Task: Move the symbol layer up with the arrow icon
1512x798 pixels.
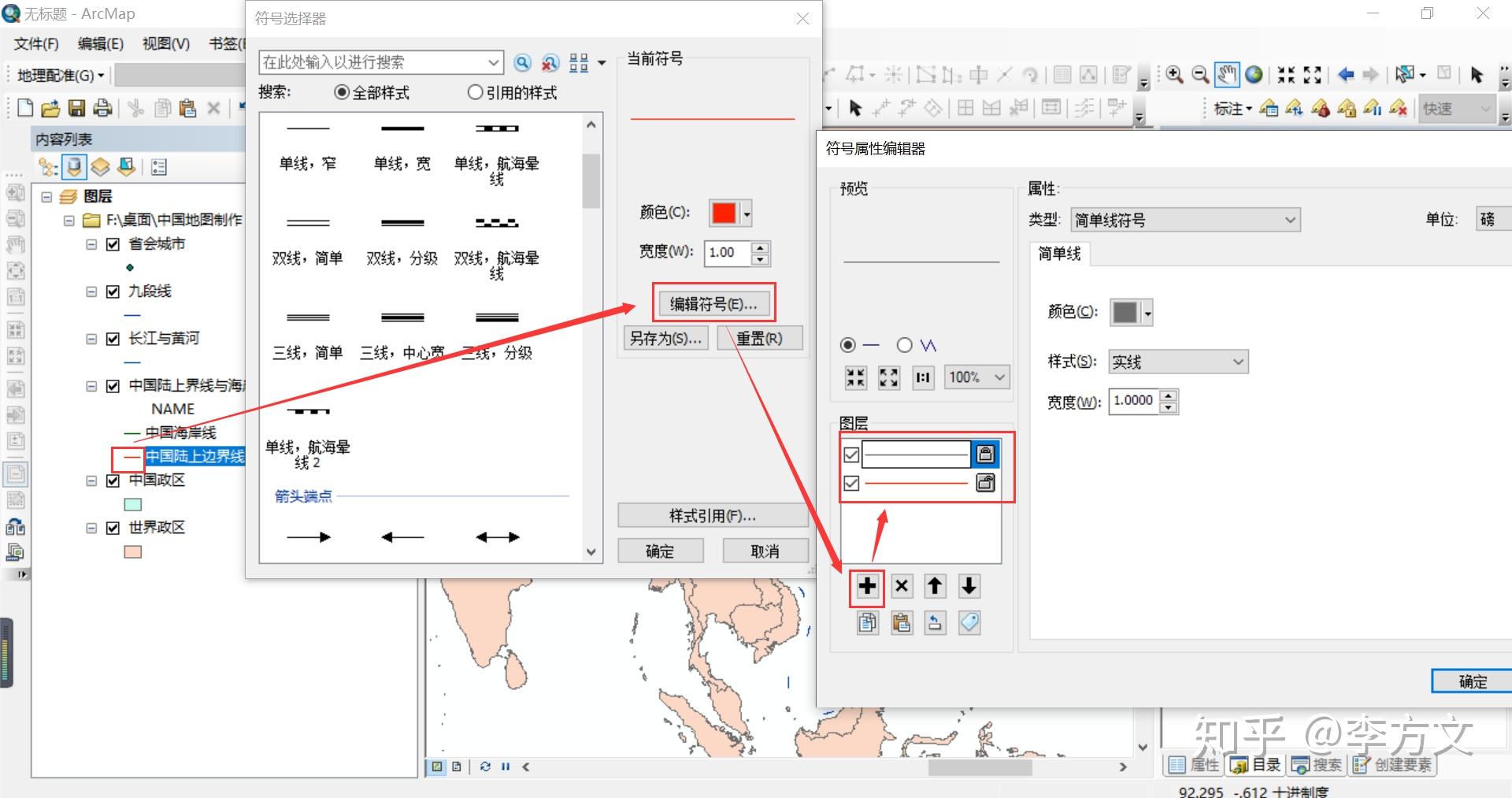Action: tap(935, 586)
